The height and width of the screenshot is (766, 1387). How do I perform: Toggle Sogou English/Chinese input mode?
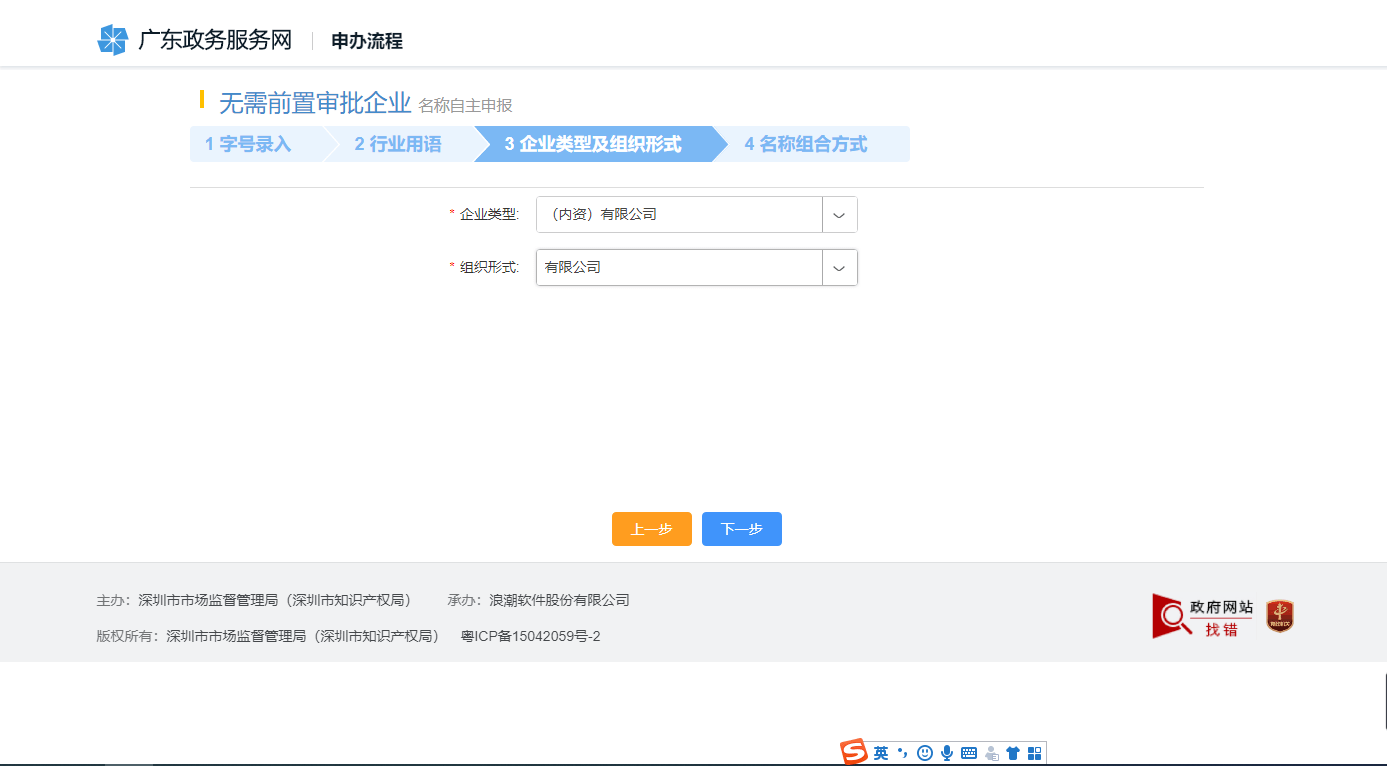881,752
